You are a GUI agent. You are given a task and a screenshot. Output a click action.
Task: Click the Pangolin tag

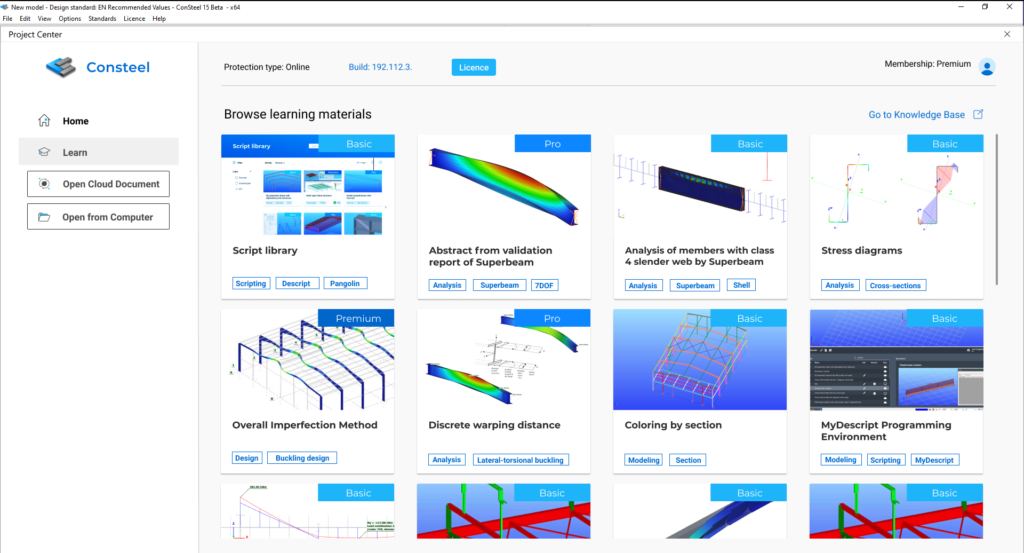tap(345, 283)
